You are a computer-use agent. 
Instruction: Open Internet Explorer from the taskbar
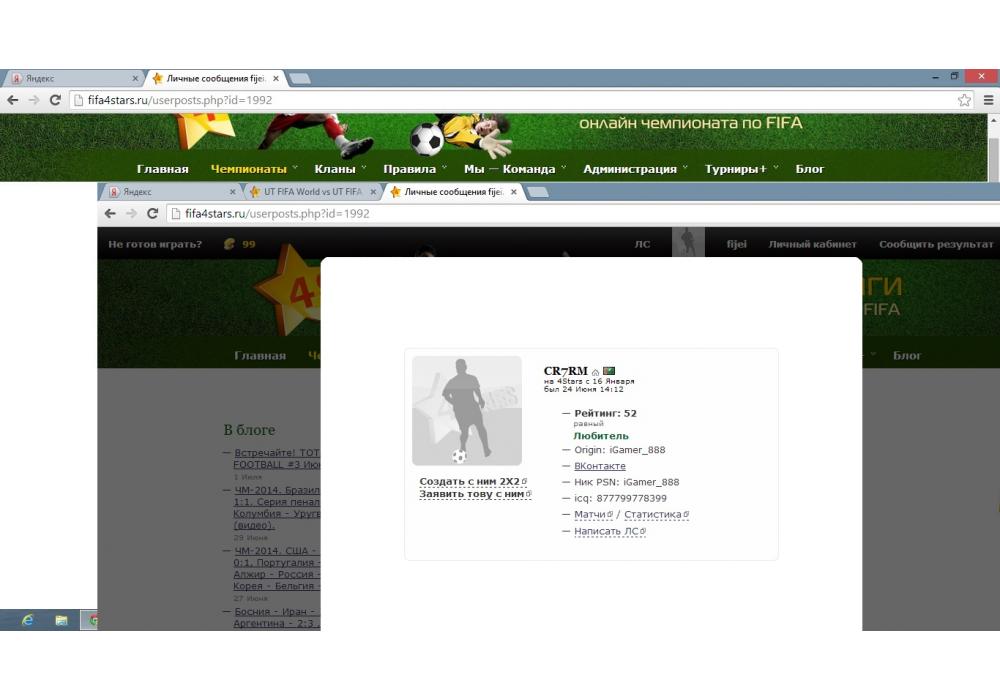click(x=27, y=620)
